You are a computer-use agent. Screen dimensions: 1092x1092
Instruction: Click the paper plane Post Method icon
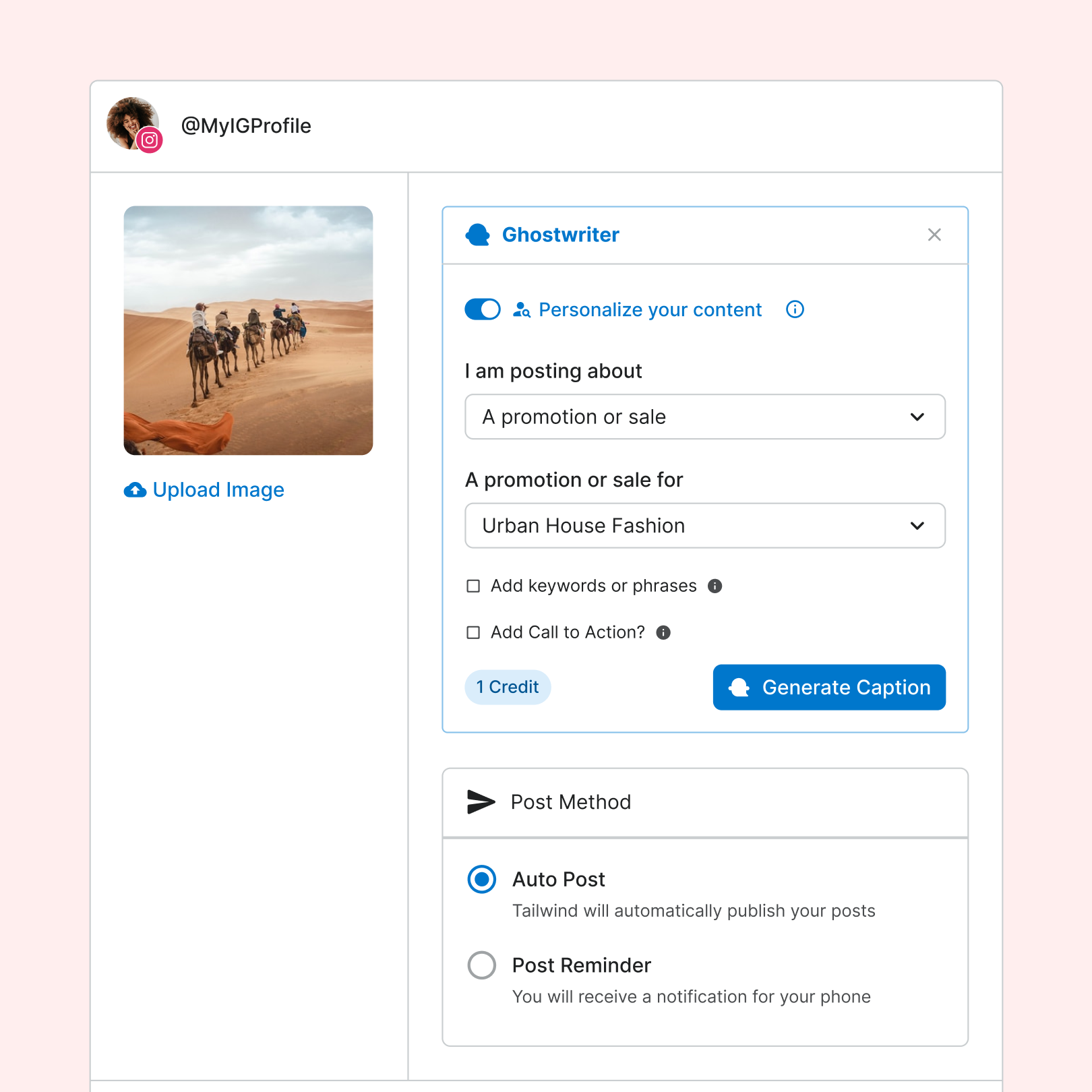click(x=481, y=801)
